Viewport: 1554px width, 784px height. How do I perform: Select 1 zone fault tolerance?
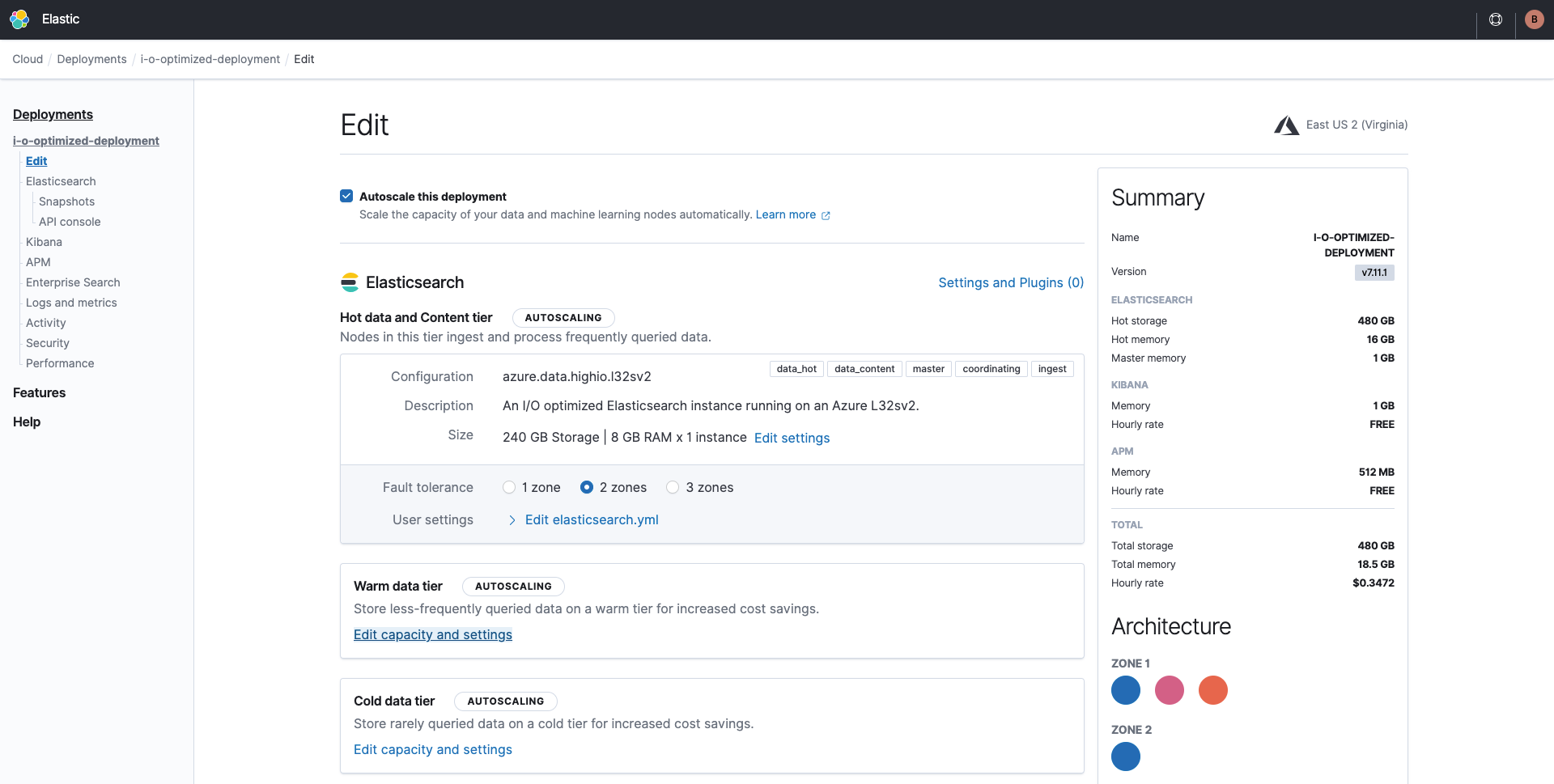tap(509, 487)
